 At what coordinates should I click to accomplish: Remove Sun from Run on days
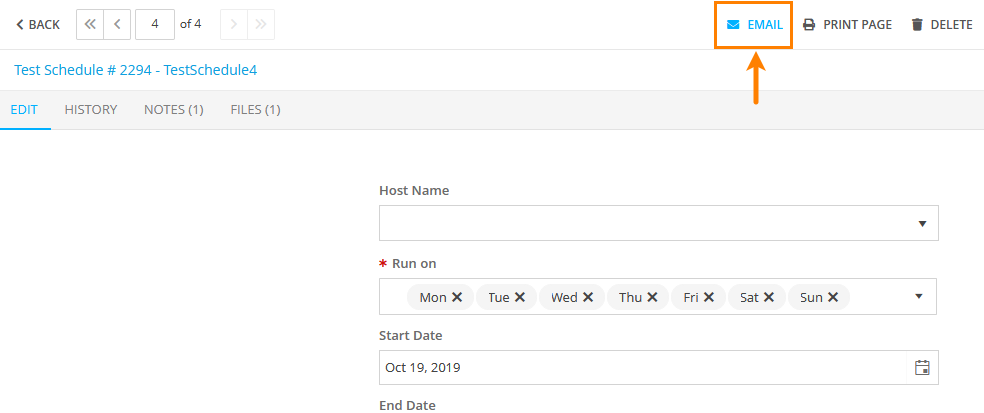click(x=833, y=297)
